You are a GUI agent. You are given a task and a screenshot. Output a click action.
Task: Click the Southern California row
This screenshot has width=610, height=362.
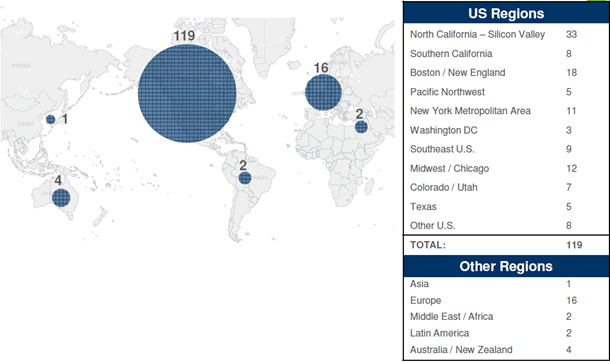tap(506, 54)
